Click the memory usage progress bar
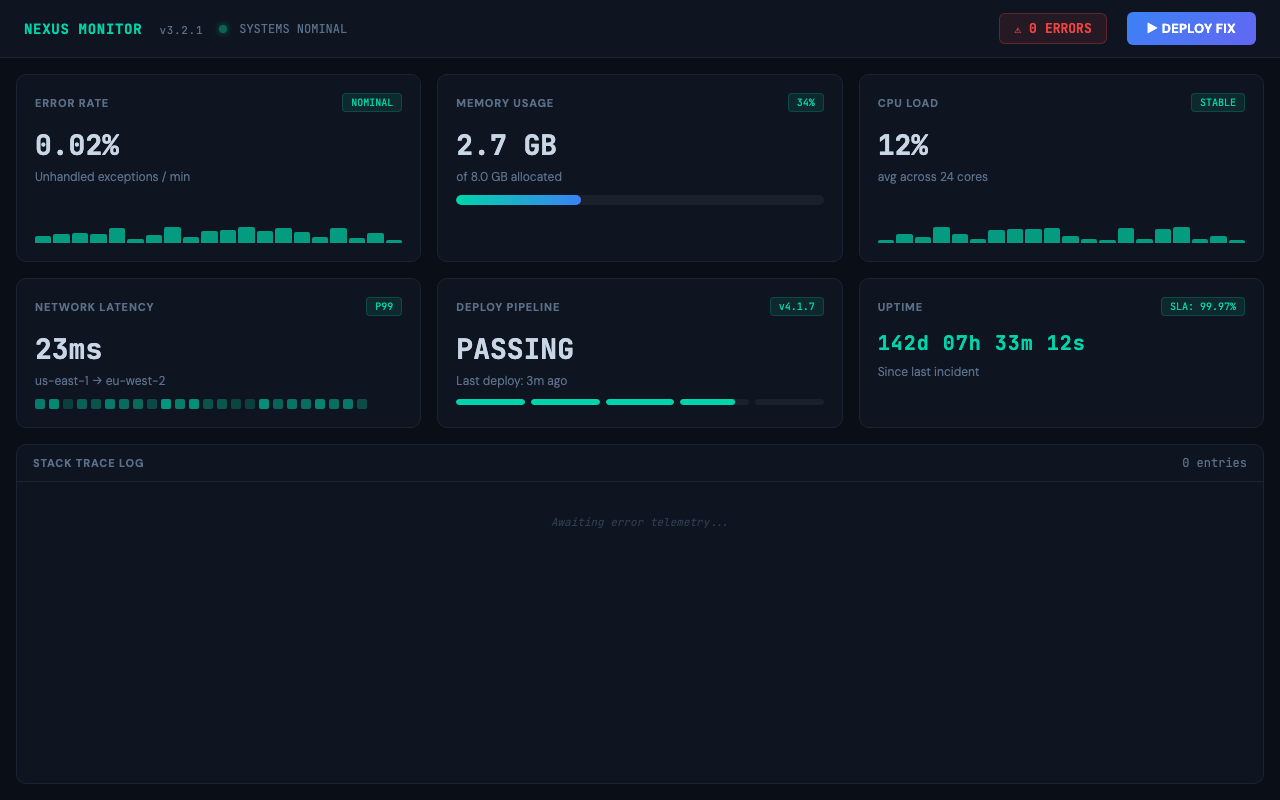 click(x=640, y=200)
